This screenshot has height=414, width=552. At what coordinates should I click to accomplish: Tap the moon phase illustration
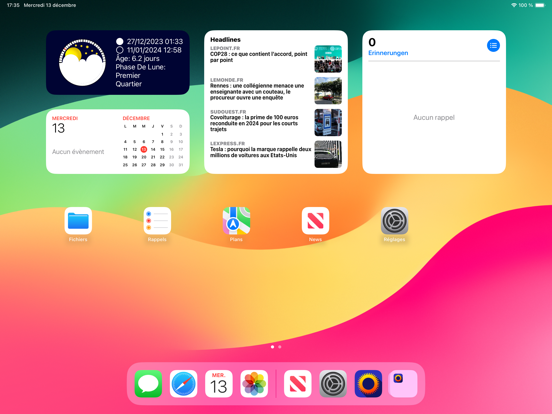click(x=82, y=62)
